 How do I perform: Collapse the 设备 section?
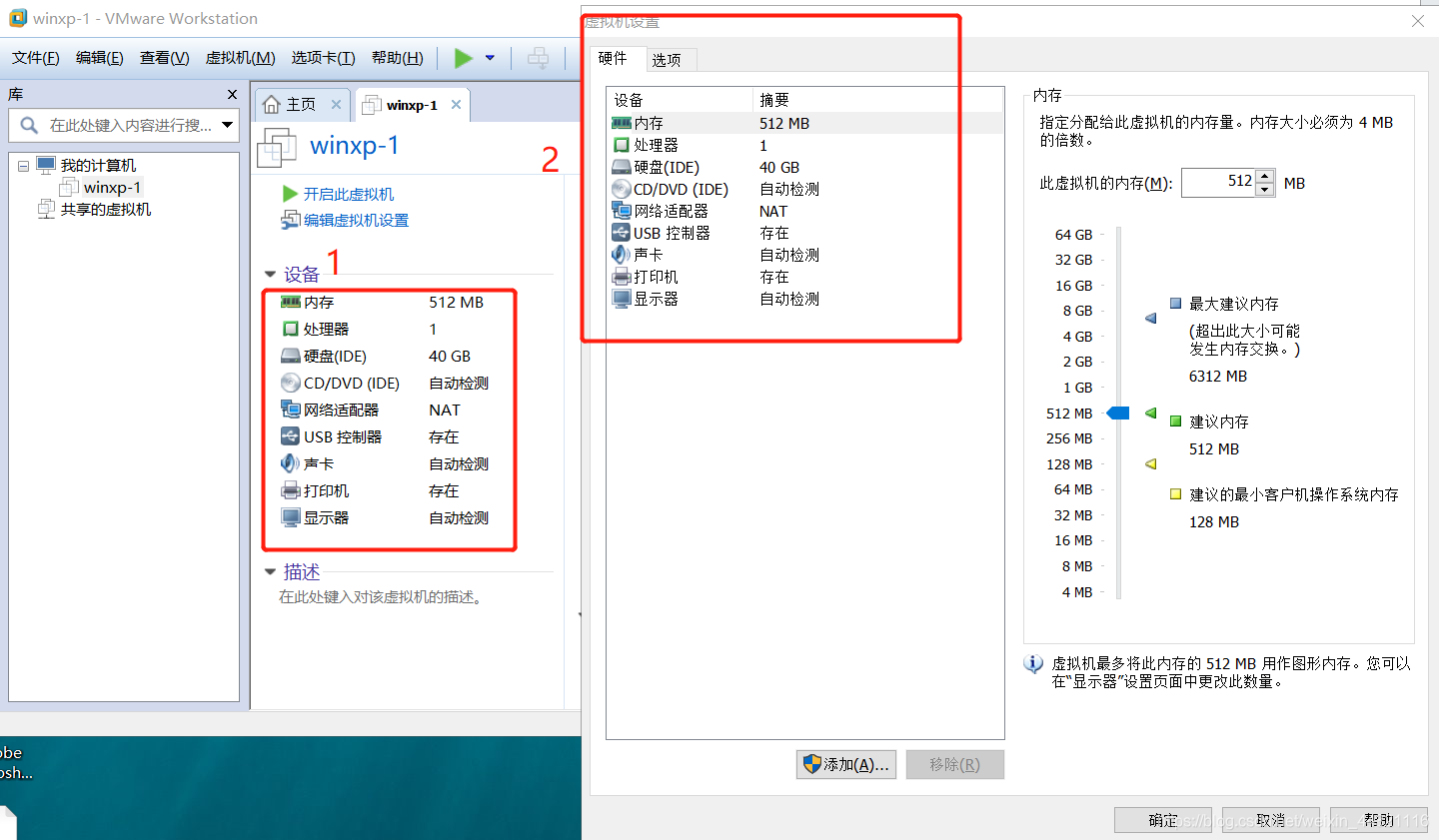270,275
